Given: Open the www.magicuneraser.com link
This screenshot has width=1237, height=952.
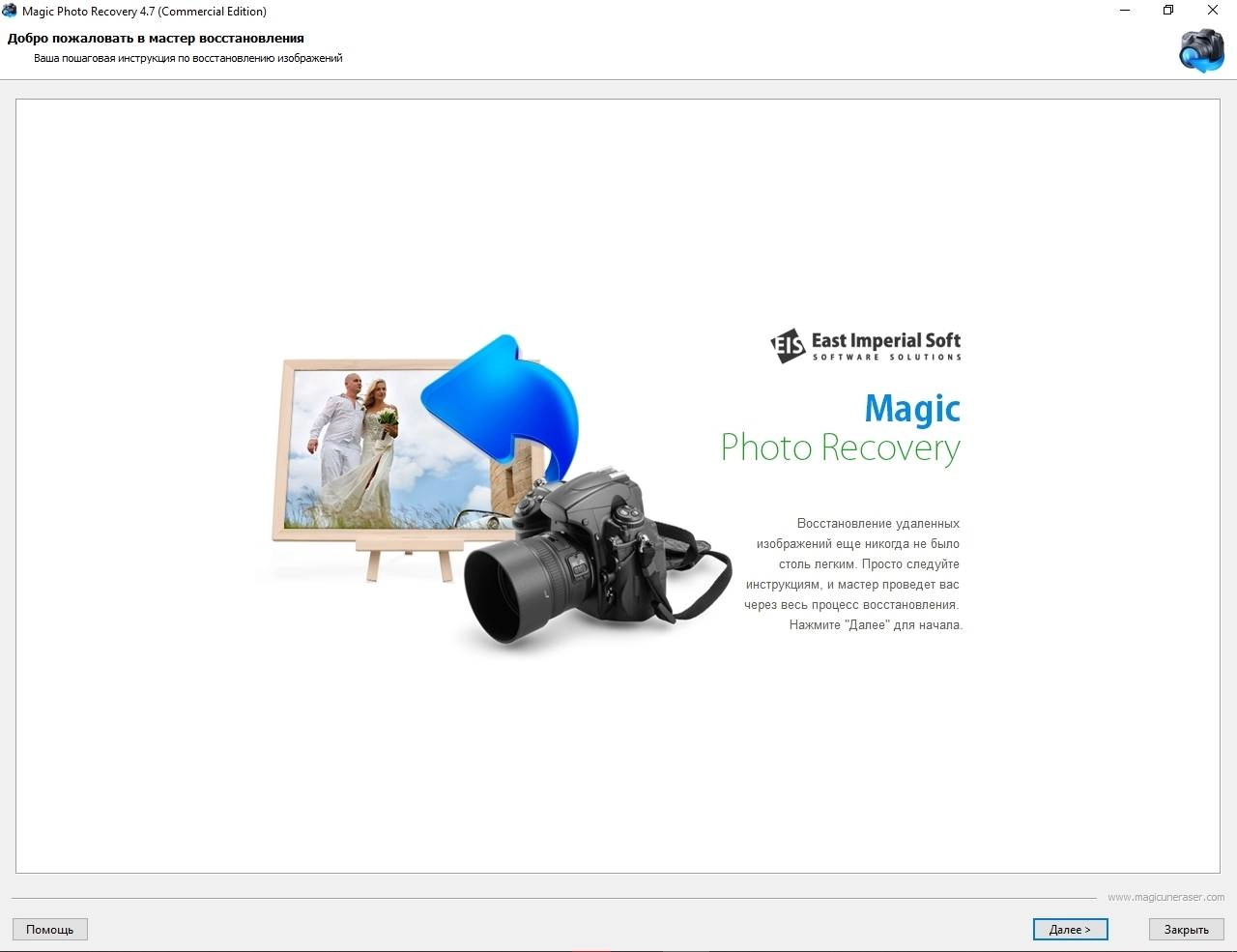Looking at the screenshot, I should coord(1165,897).
